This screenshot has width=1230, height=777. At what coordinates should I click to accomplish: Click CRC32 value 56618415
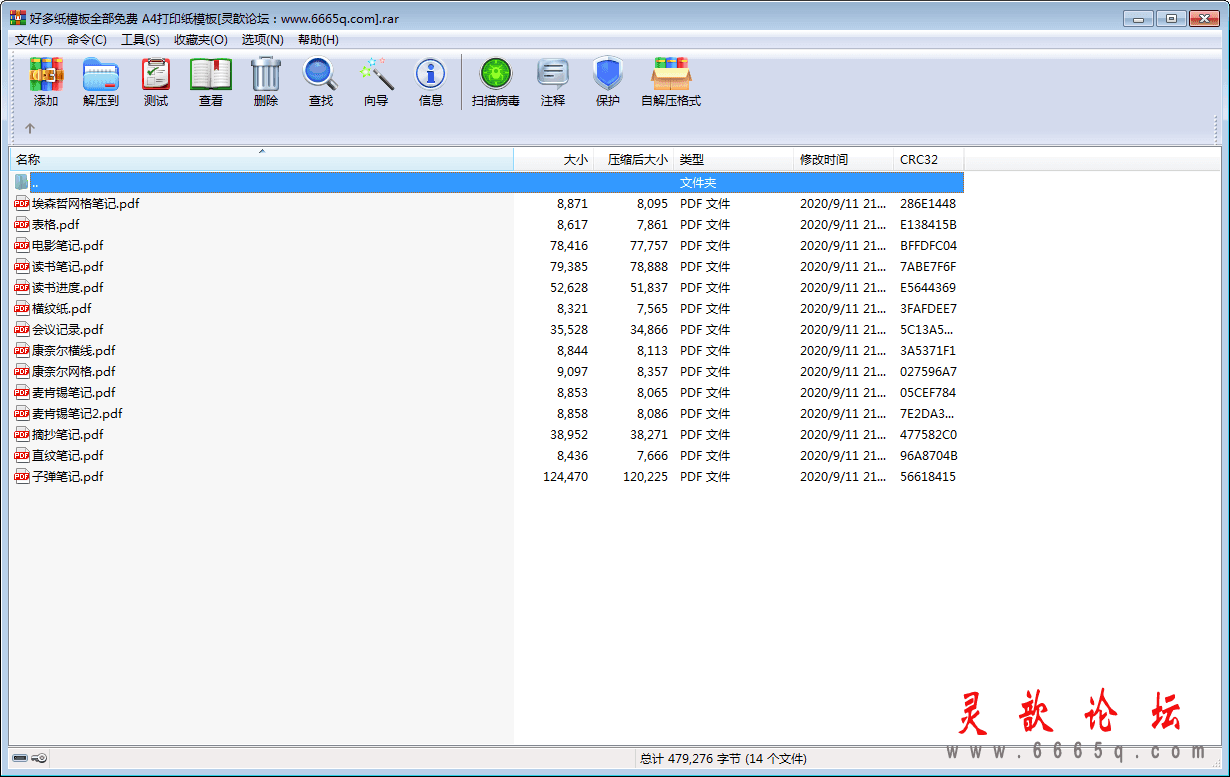point(928,477)
